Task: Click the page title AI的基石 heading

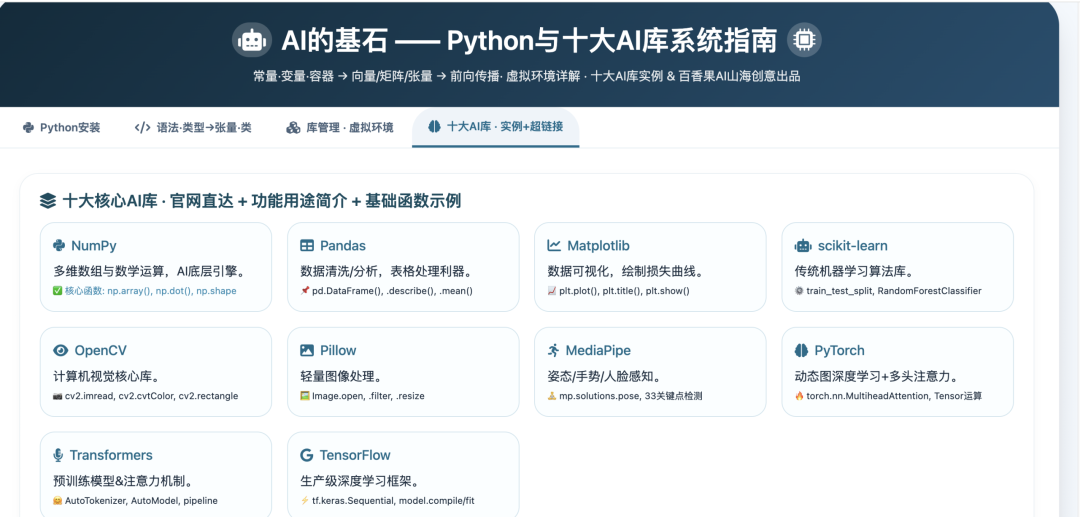Action: [528, 41]
